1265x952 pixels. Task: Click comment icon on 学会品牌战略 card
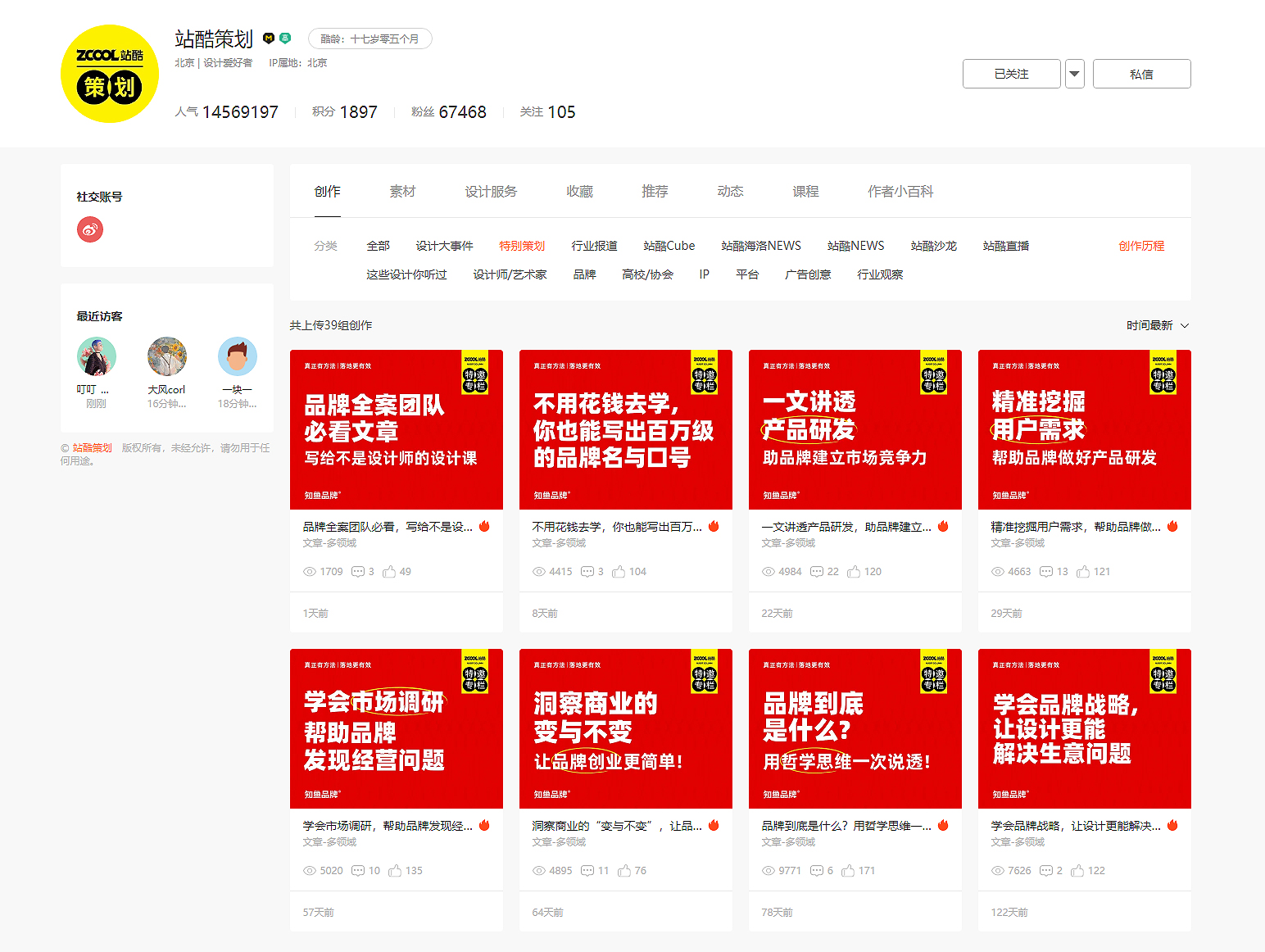1046,871
